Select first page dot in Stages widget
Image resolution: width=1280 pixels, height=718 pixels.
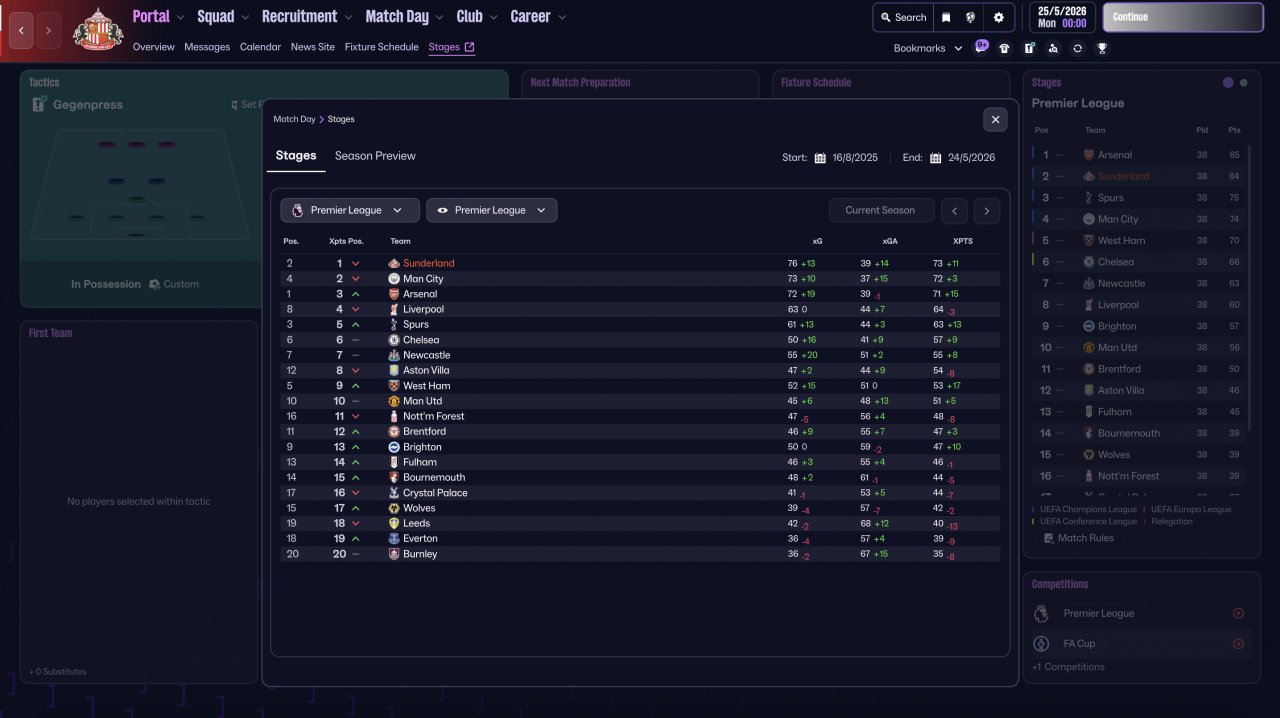(1228, 83)
